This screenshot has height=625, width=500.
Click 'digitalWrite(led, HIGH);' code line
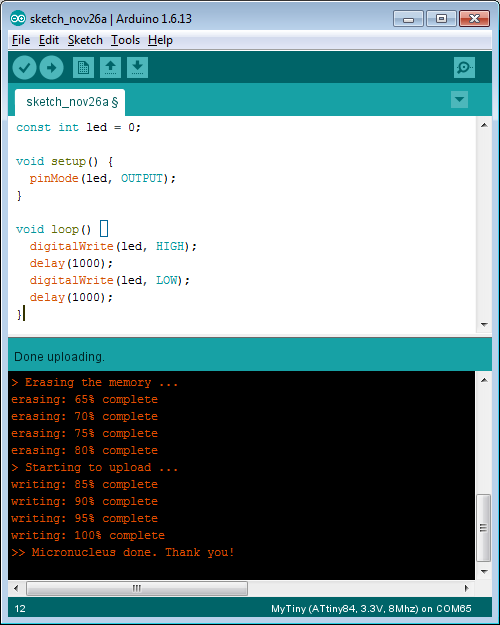(x=113, y=246)
